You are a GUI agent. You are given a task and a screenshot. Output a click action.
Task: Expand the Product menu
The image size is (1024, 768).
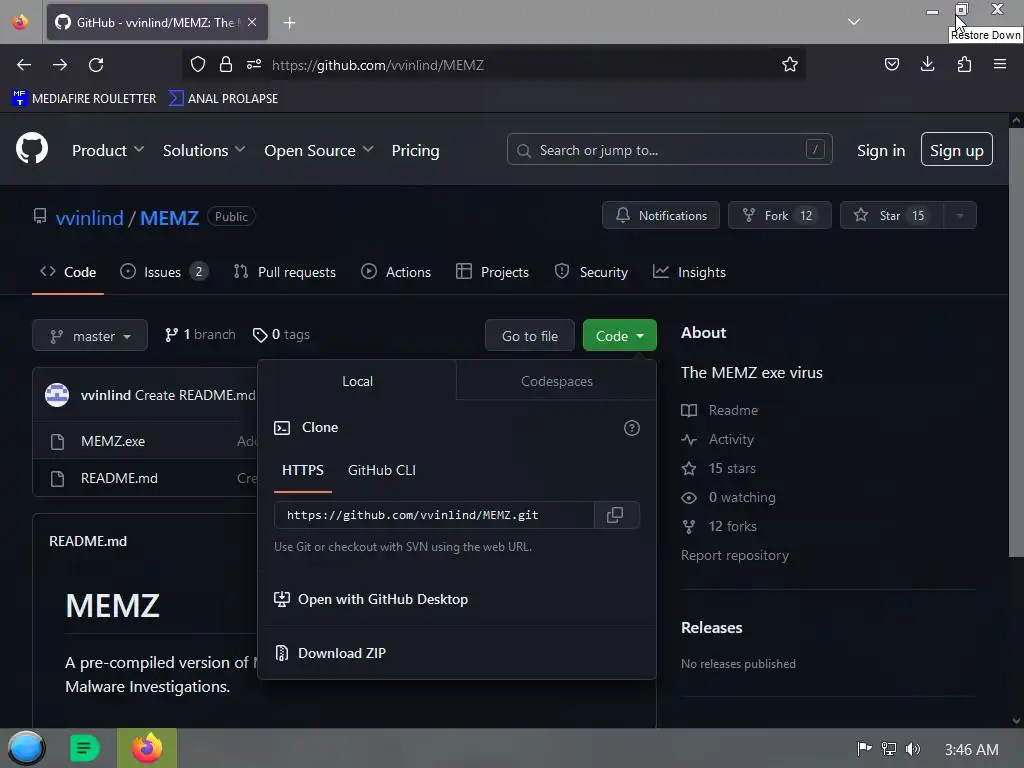(108, 150)
